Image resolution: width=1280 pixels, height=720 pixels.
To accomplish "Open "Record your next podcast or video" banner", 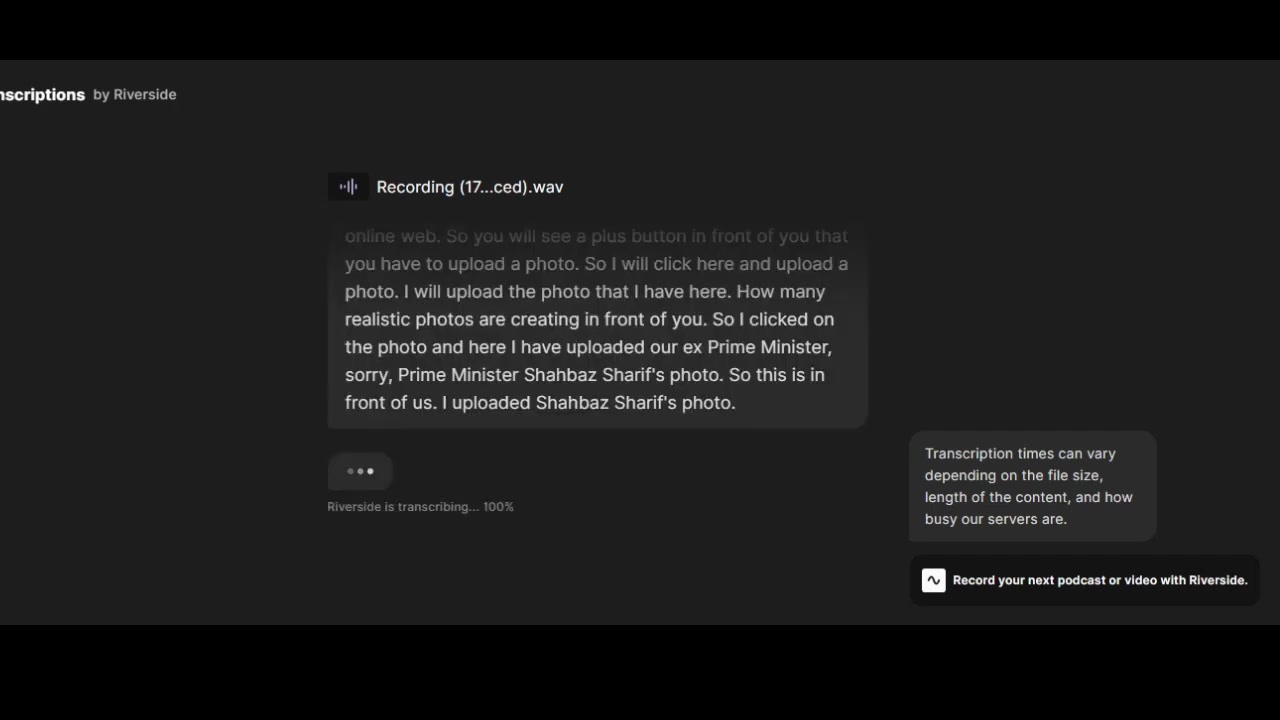I will 1085,580.
